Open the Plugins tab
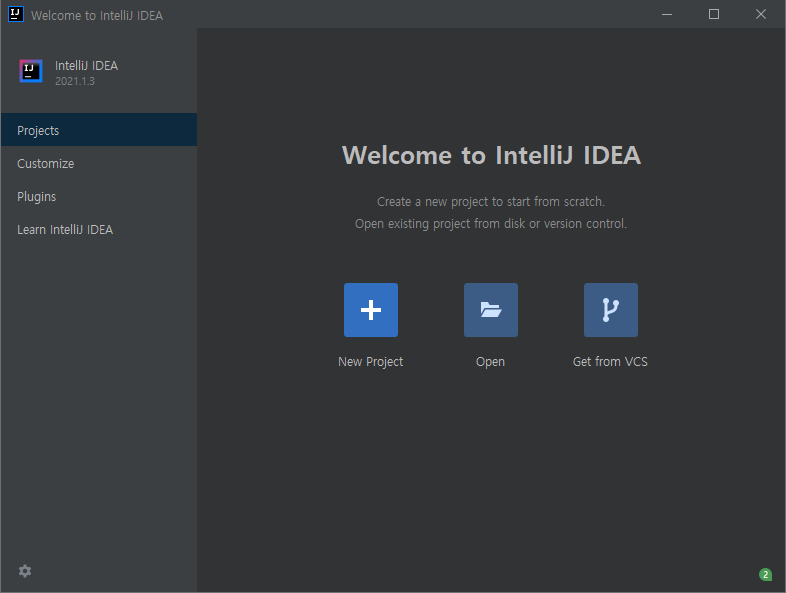786x593 pixels. (x=99, y=196)
